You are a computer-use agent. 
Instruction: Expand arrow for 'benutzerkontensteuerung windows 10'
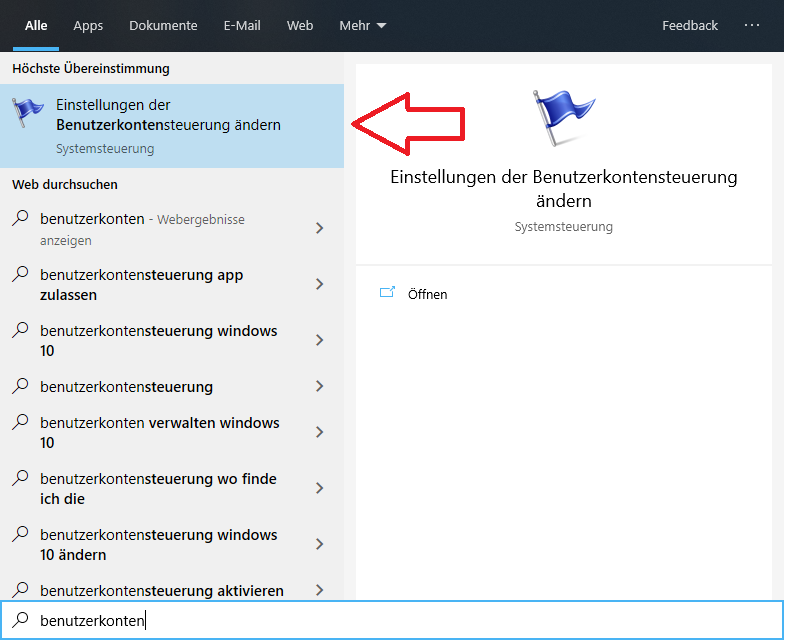(320, 340)
